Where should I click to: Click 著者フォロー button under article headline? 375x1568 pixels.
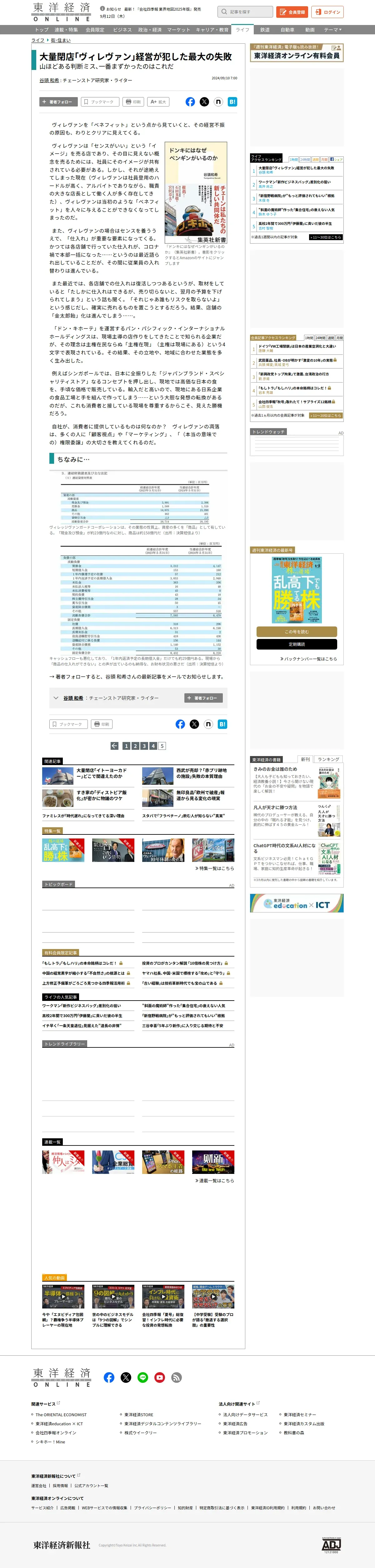(x=58, y=102)
